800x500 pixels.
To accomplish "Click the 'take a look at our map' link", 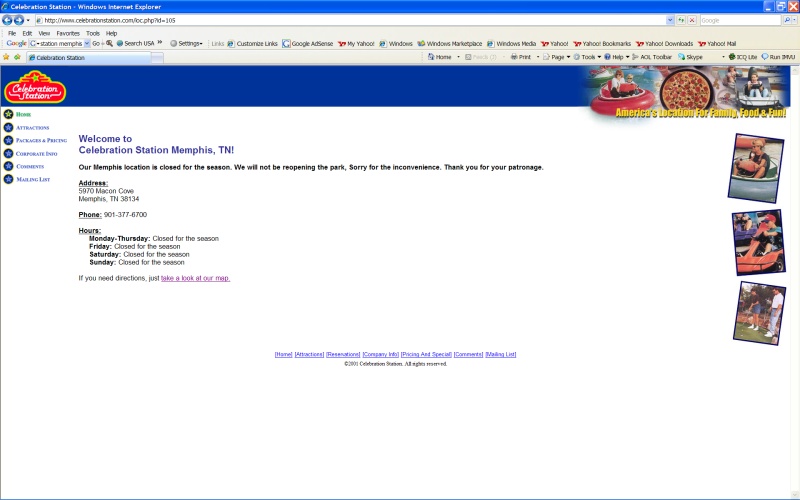I will click(x=195, y=278).
